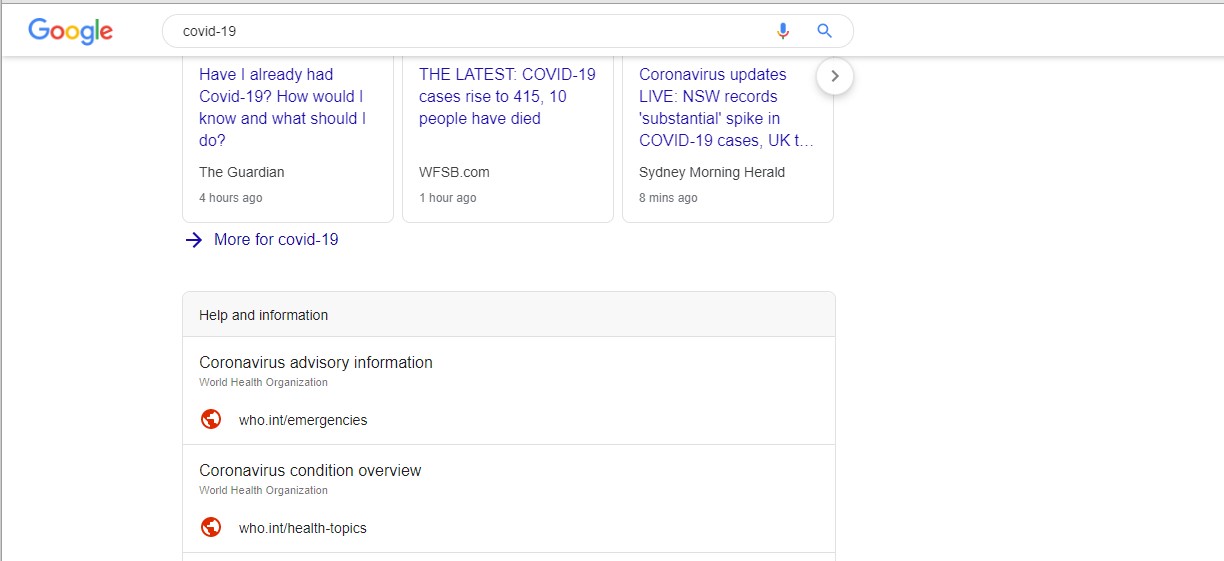Click the blue search magnifier icon
This screenshot has height=561, width=1224.
pyautogui.click(x=824, y=31)
